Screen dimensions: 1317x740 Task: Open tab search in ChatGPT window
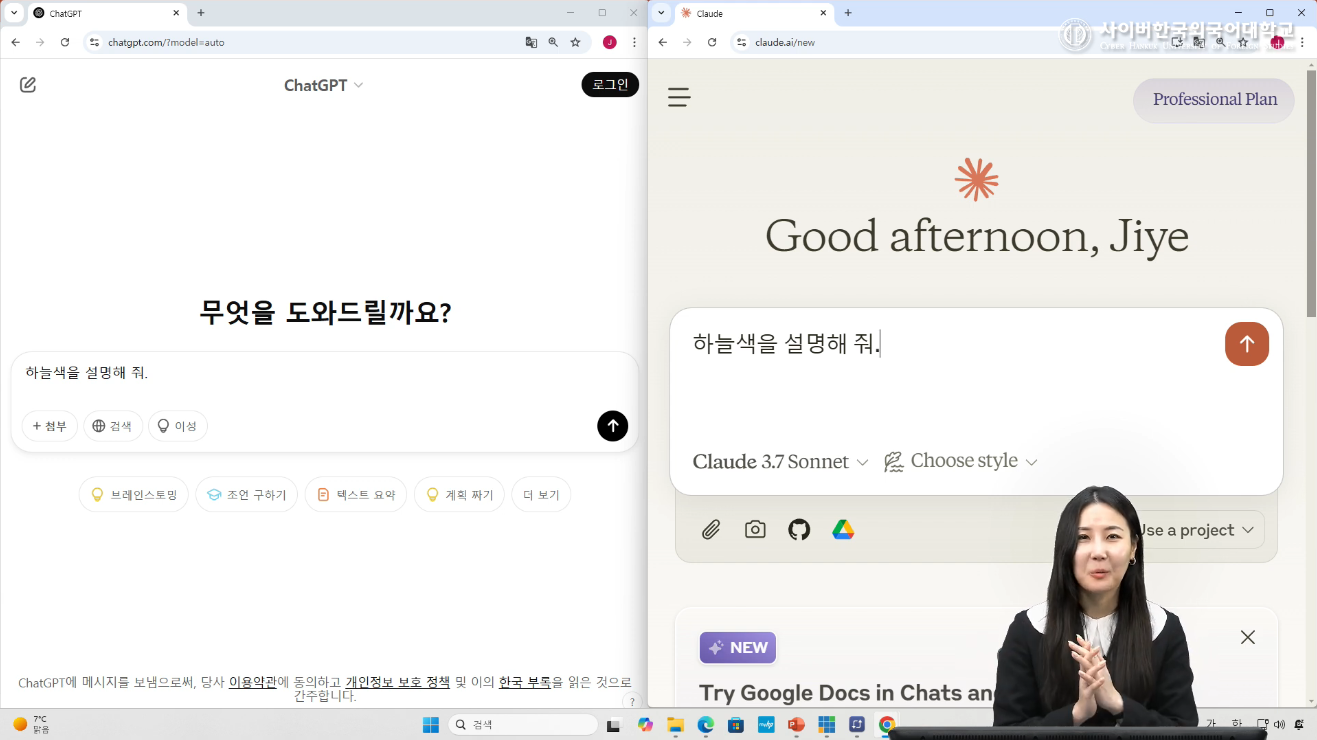click(x=14, y=13)
